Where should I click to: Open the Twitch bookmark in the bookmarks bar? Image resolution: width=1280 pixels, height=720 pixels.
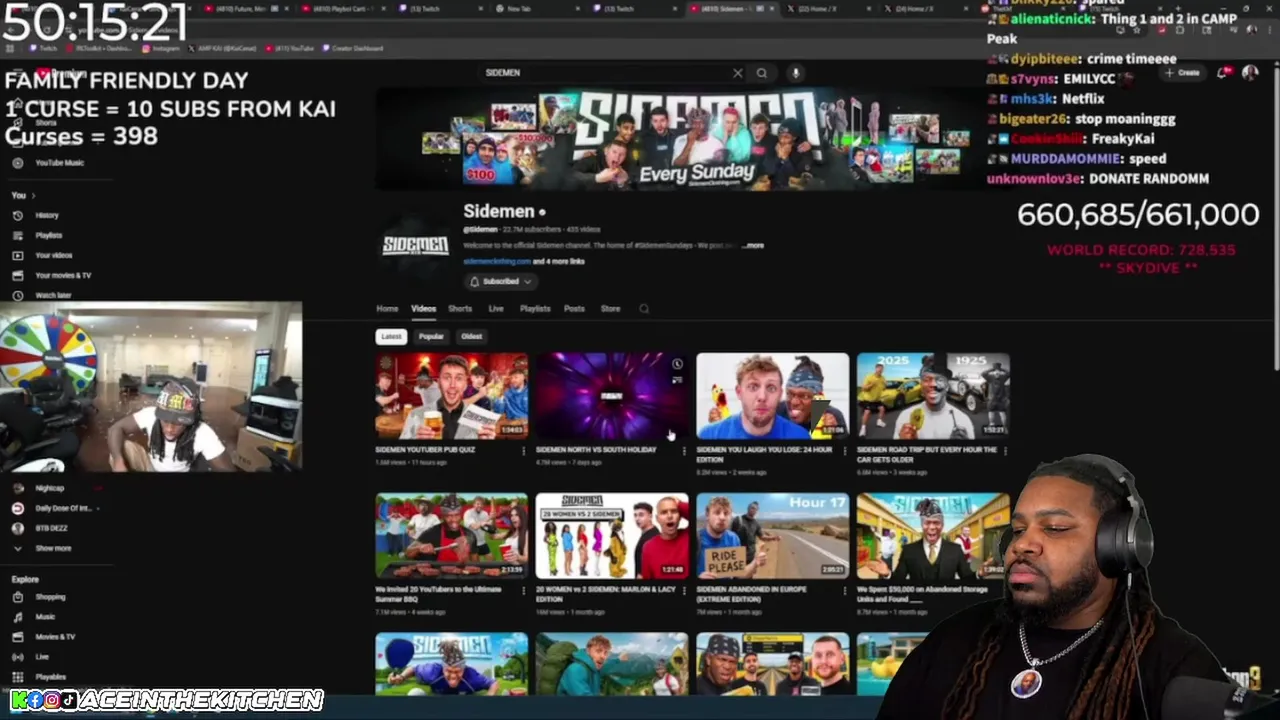pyautogui.click(x=43, y=48)
